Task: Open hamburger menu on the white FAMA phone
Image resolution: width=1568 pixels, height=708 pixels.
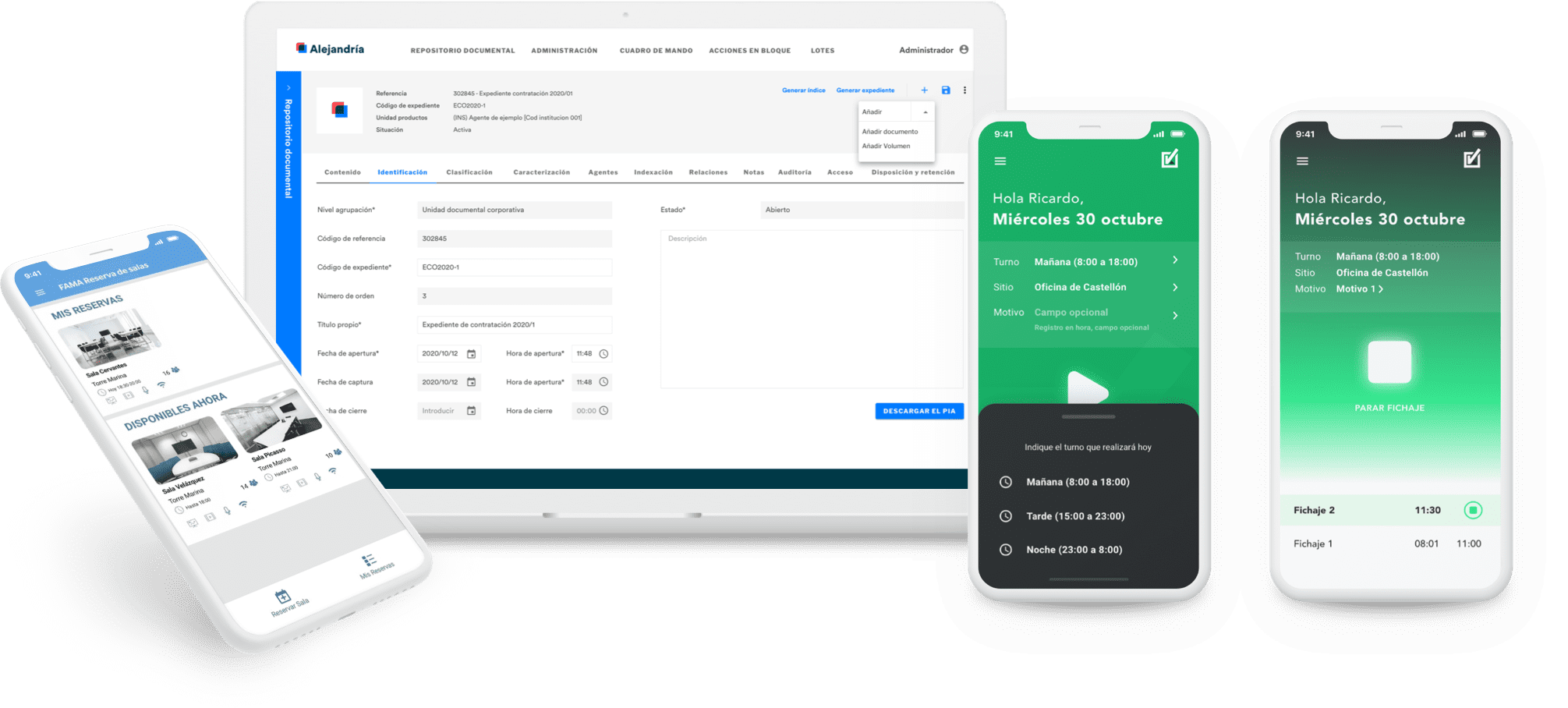Action: pyautogui.click(x=41, y=292)
